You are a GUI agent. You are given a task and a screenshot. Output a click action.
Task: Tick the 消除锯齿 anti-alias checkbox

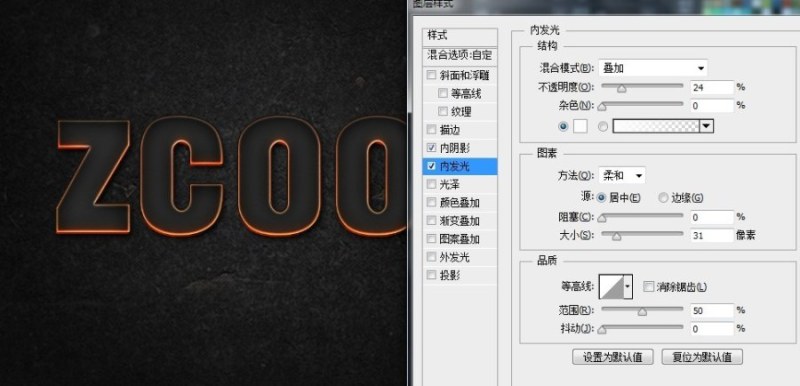(648, 287)
